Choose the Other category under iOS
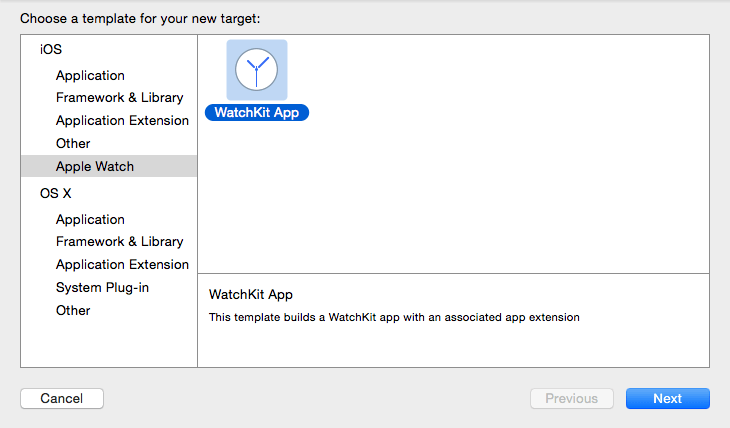Image resolution: width=730 pixels, height=428 pixels. point(73,143)
